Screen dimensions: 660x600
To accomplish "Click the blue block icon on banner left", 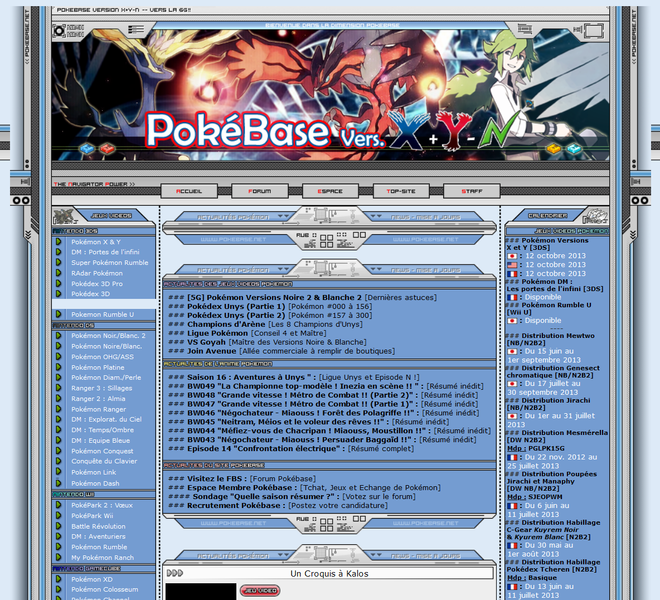I will (x=87, y=148).
